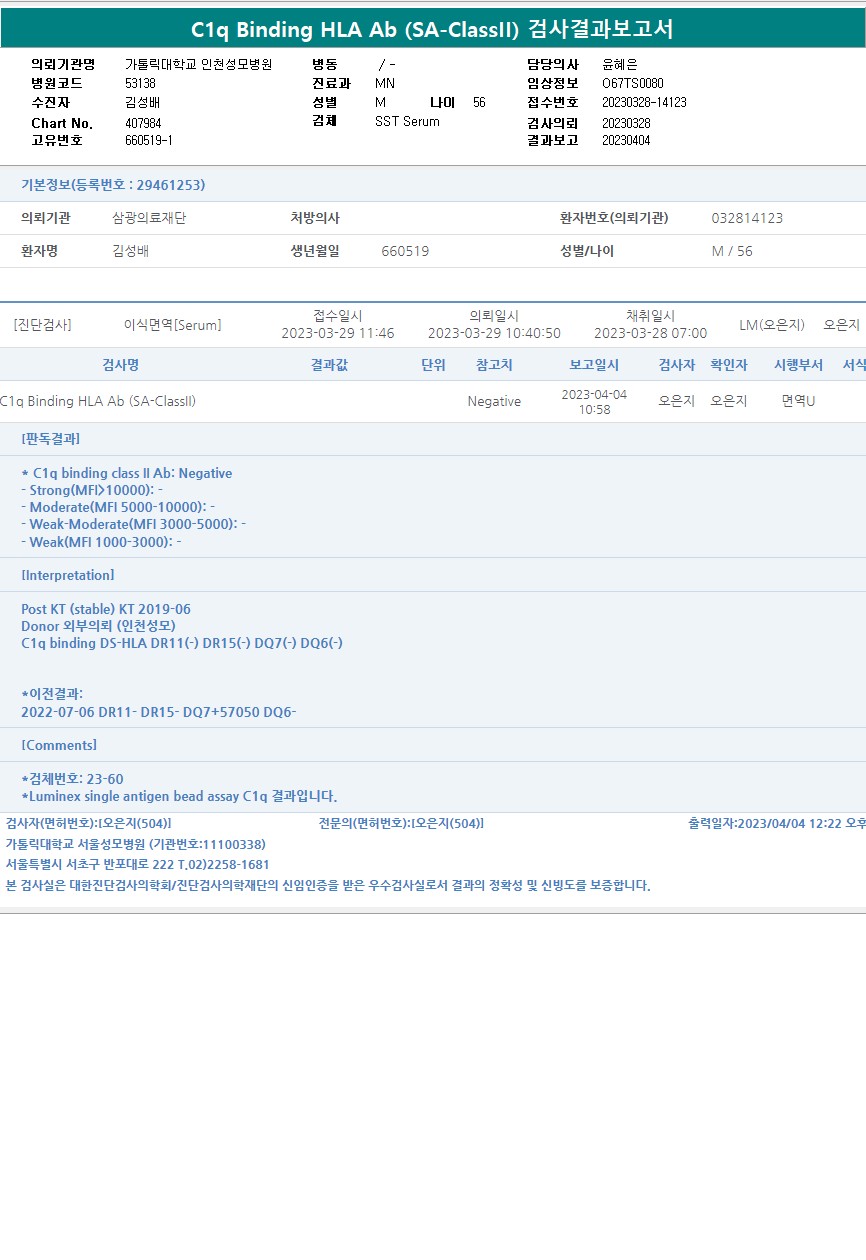The width and height of the screenshot is (866, 1260).
Task: Click the report title C1q Binding HLA Ab header
Action: (x=432, y=29)
